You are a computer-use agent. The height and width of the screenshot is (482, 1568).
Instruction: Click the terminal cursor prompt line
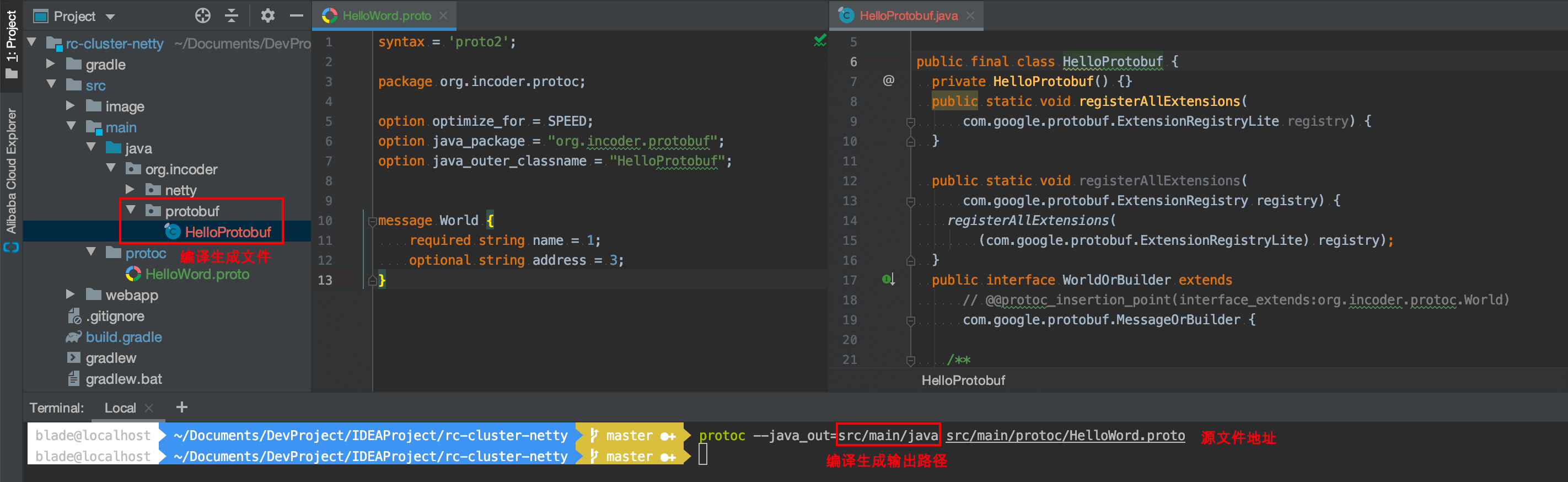tap(702, 454)
